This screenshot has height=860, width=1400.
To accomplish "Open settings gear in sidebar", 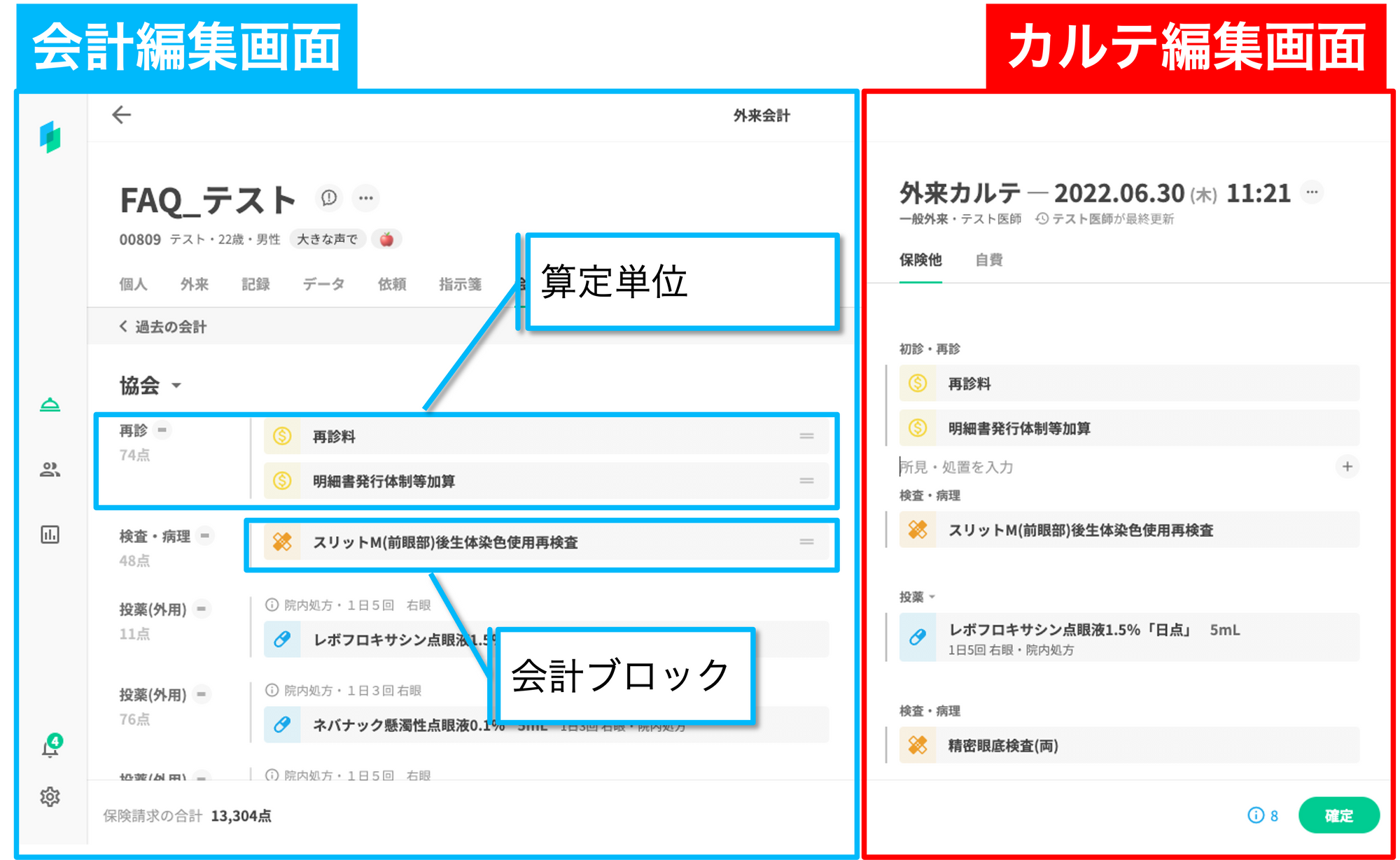I will (50, 796).
